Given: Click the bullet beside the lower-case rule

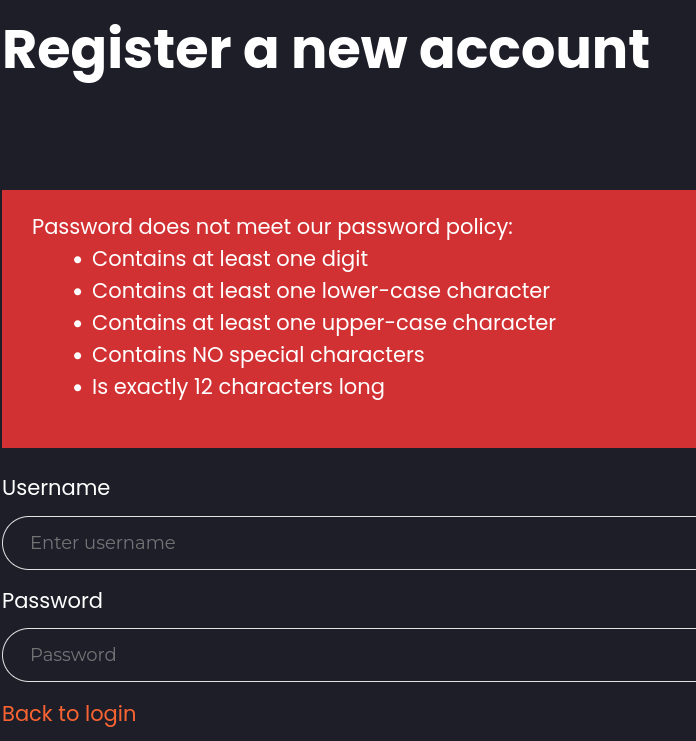Looking at the screenshot, I should tap(78, 292).
